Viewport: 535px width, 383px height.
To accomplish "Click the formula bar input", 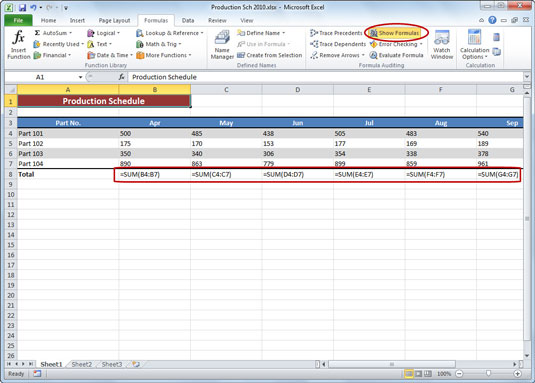I will (x=326, y=77).
